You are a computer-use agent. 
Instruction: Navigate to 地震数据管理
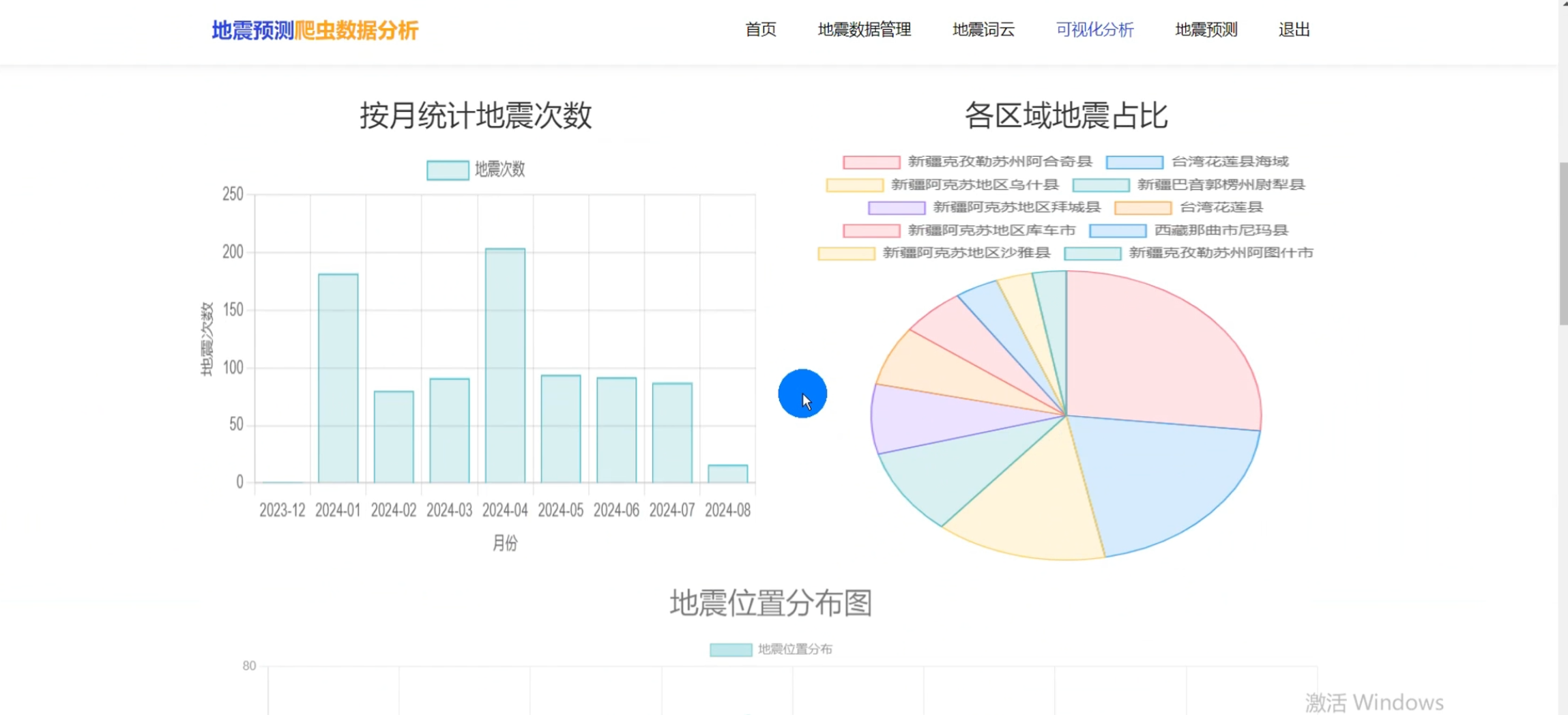point(864,29)
